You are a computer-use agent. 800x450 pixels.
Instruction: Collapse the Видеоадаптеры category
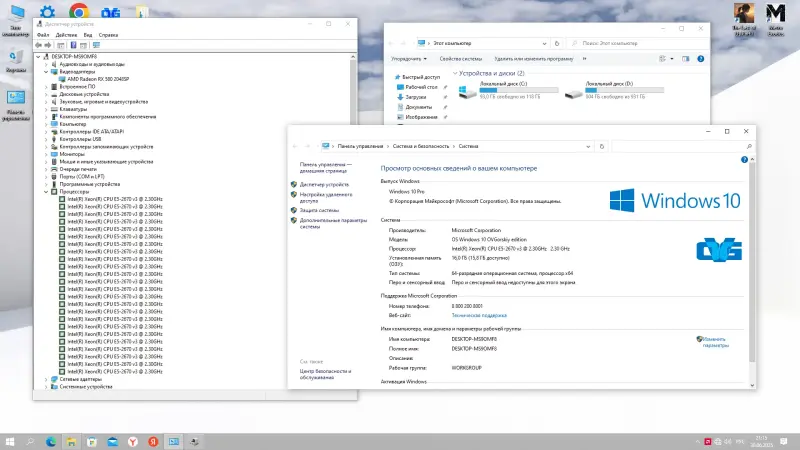[x=46, y=72]
